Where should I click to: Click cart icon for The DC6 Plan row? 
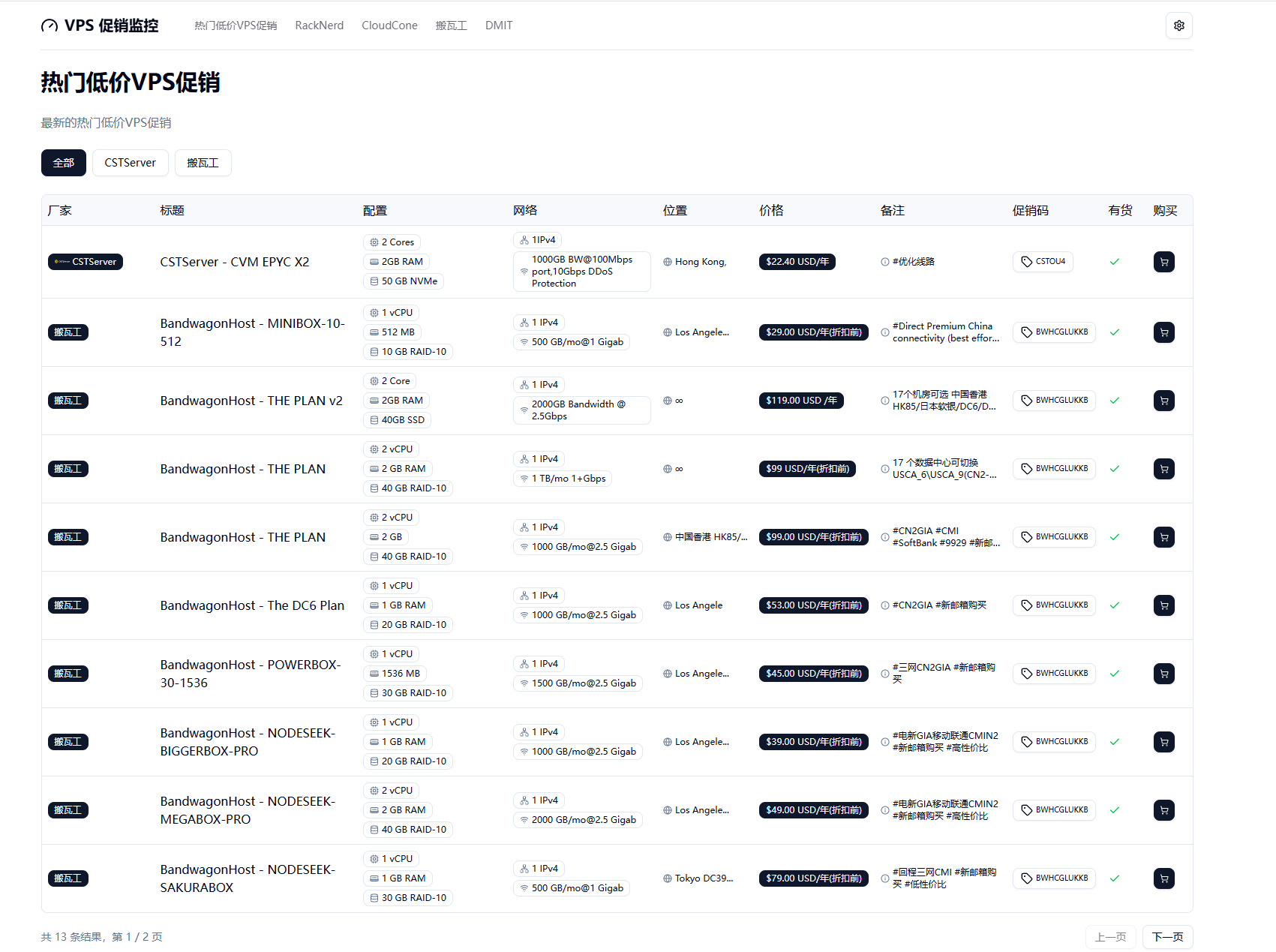1164,605
